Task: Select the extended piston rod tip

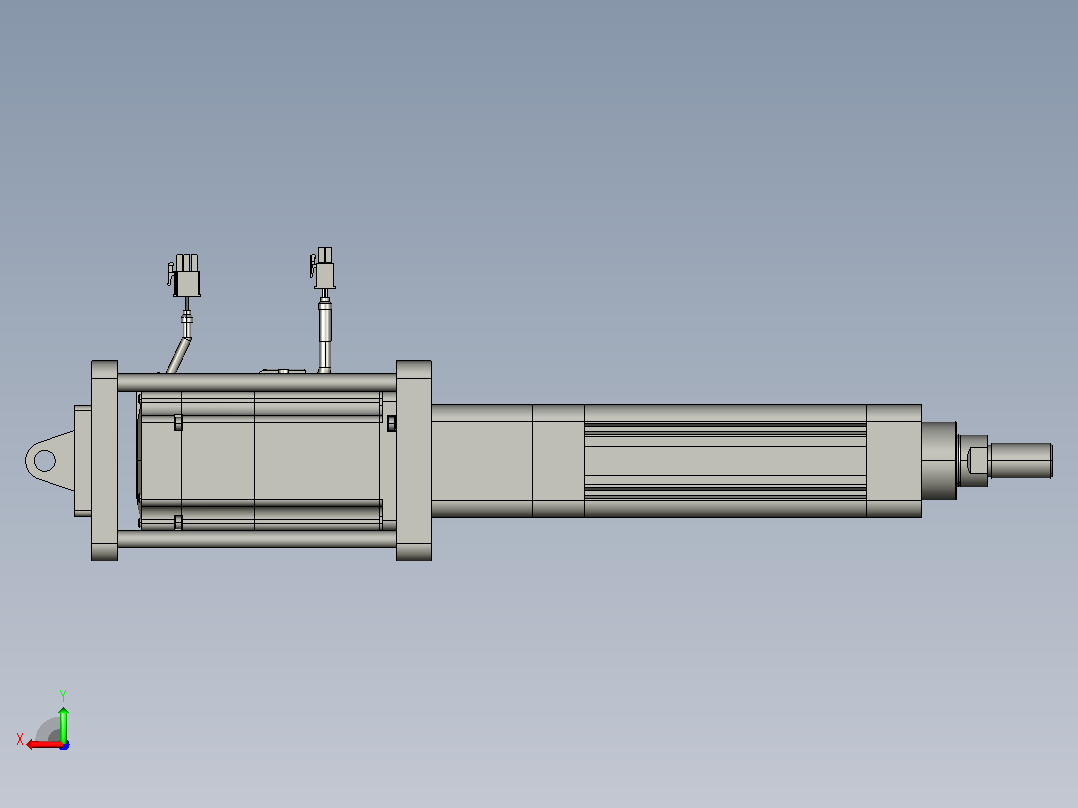Action: [x=1021, y=461]
